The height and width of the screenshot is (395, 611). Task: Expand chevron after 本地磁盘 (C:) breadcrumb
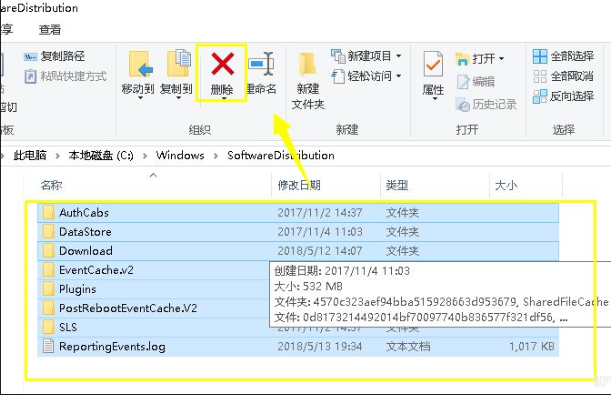coord(145,156)
